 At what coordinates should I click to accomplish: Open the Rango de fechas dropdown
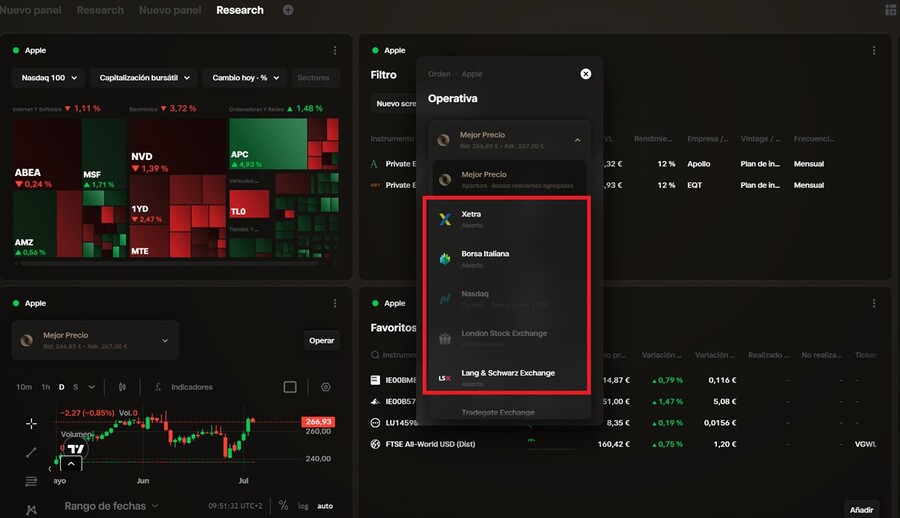coord(111,506)
